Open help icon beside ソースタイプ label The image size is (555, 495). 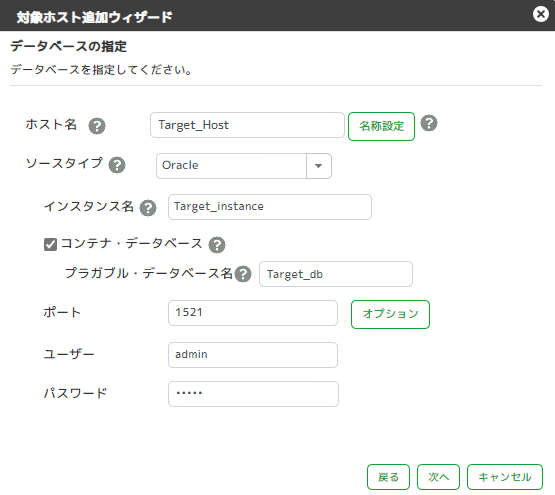pos(117,165)
